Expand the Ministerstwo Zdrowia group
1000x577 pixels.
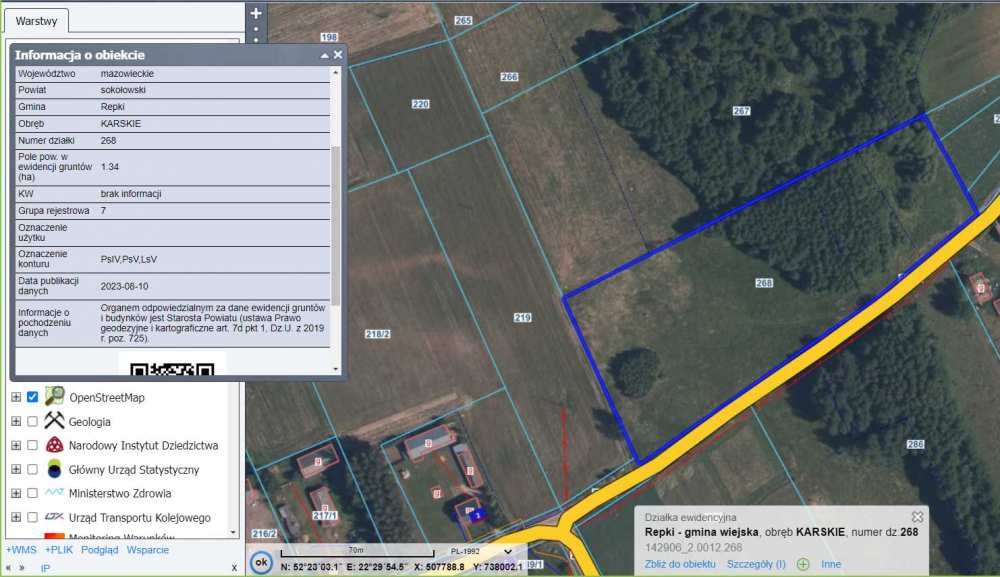coord(16,493)
